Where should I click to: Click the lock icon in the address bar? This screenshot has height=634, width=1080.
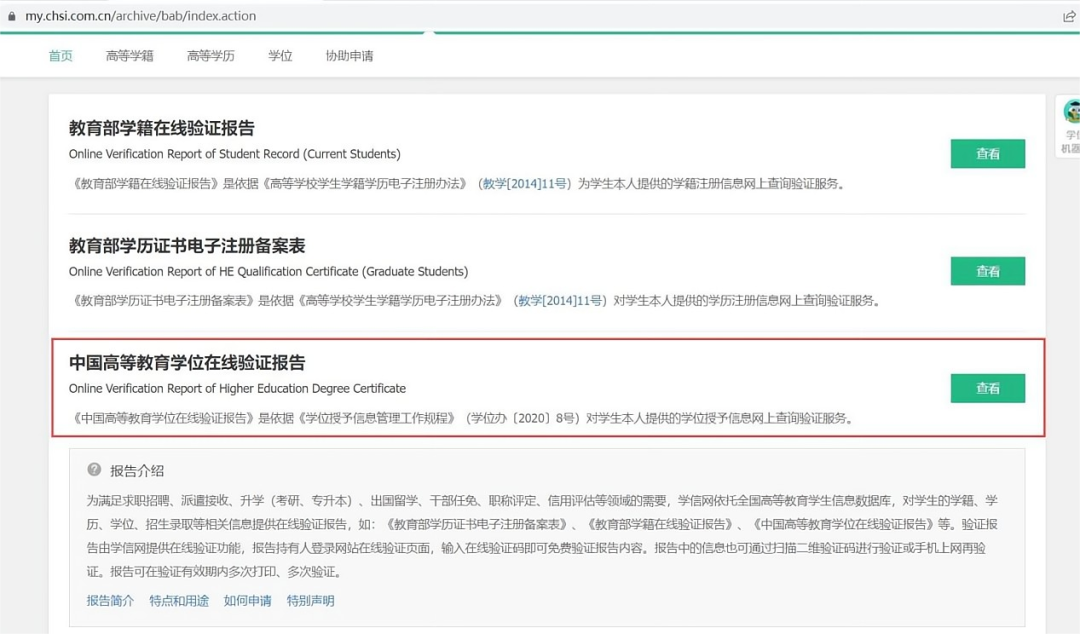point(10,15)
